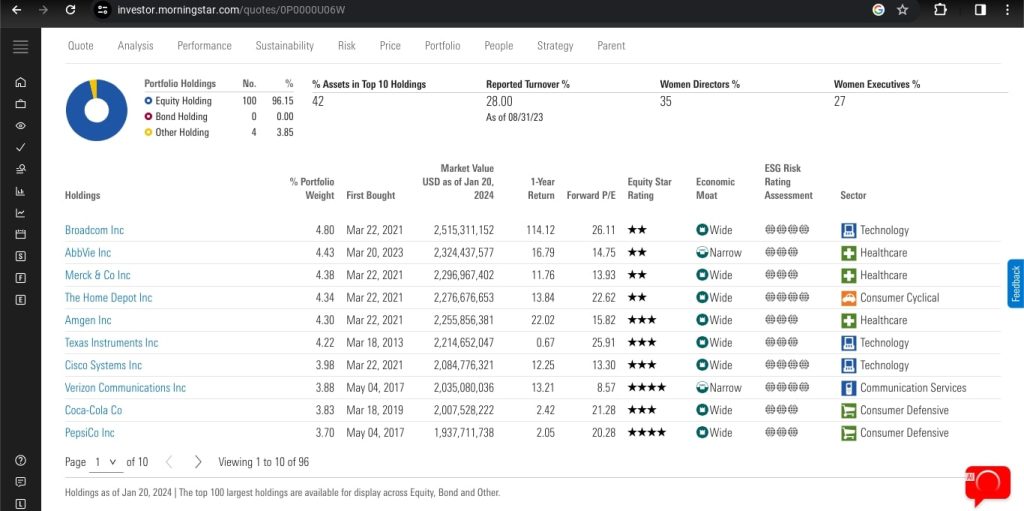Open the Sustainability tab
1024x511 pixels.
[284, 46]
